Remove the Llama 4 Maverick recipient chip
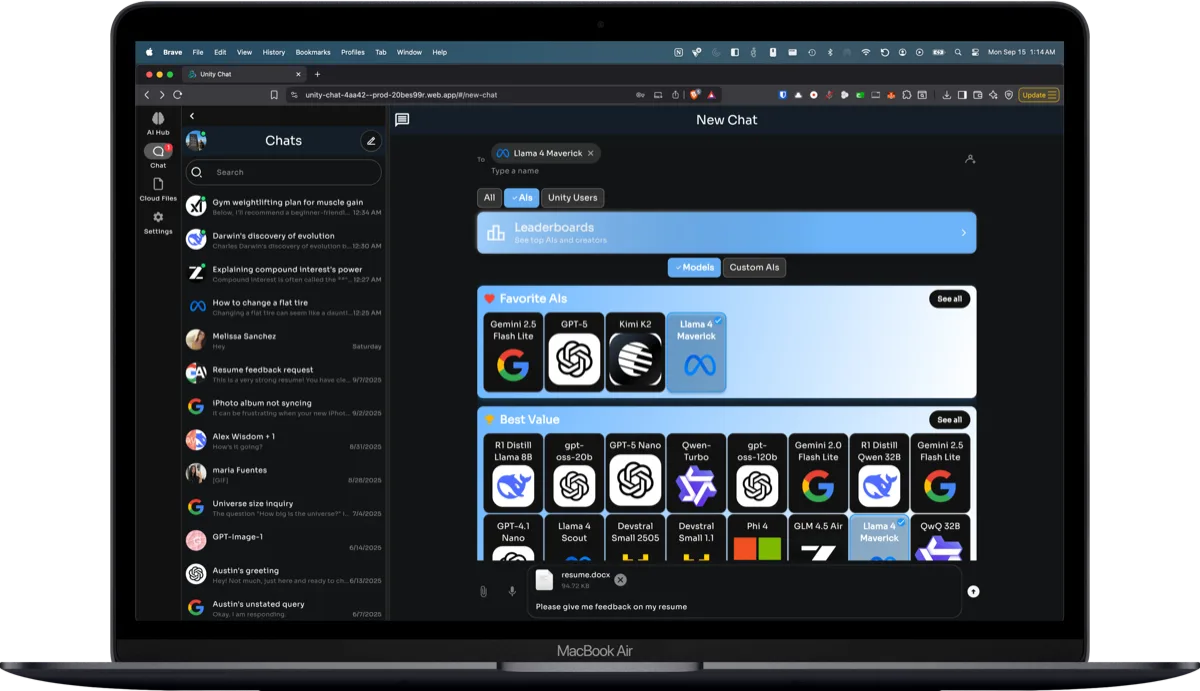Viewport: 1200px width, 691px height. coord(590,153)
